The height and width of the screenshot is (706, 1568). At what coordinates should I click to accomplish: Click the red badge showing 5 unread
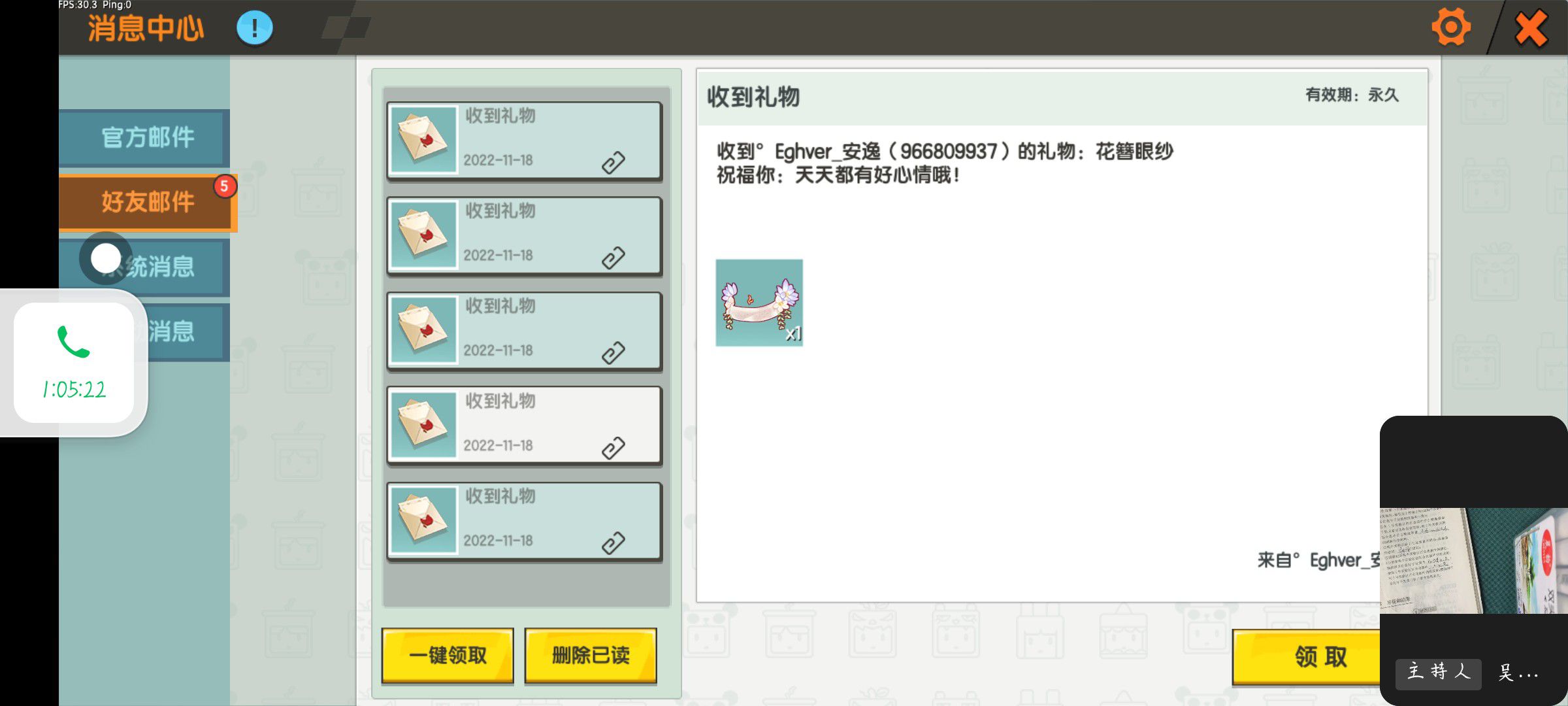(224, 186)
